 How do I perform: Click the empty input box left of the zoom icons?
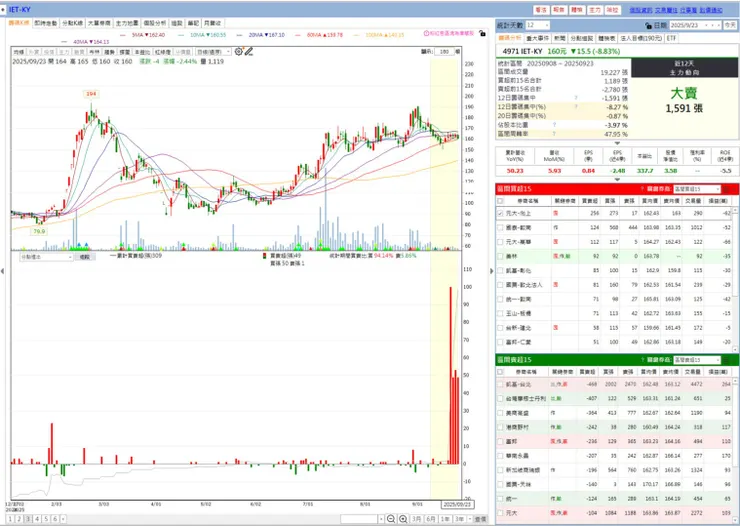click(360, 519)
